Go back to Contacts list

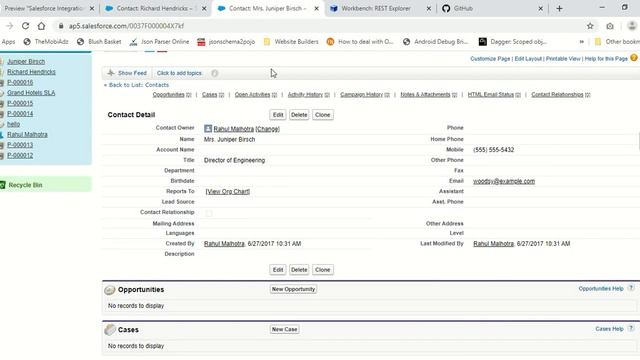coord(136,85)
